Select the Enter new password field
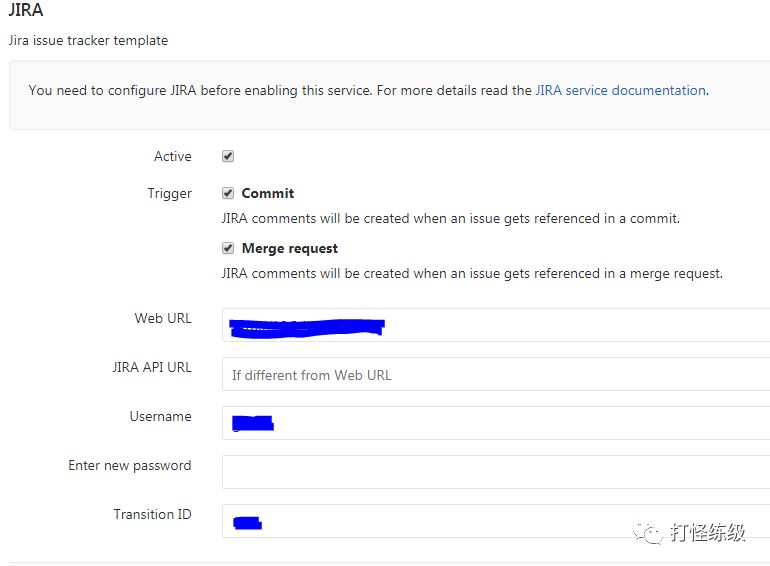Image resolution: width=770 pixels, height=566 pixels. 496,472
